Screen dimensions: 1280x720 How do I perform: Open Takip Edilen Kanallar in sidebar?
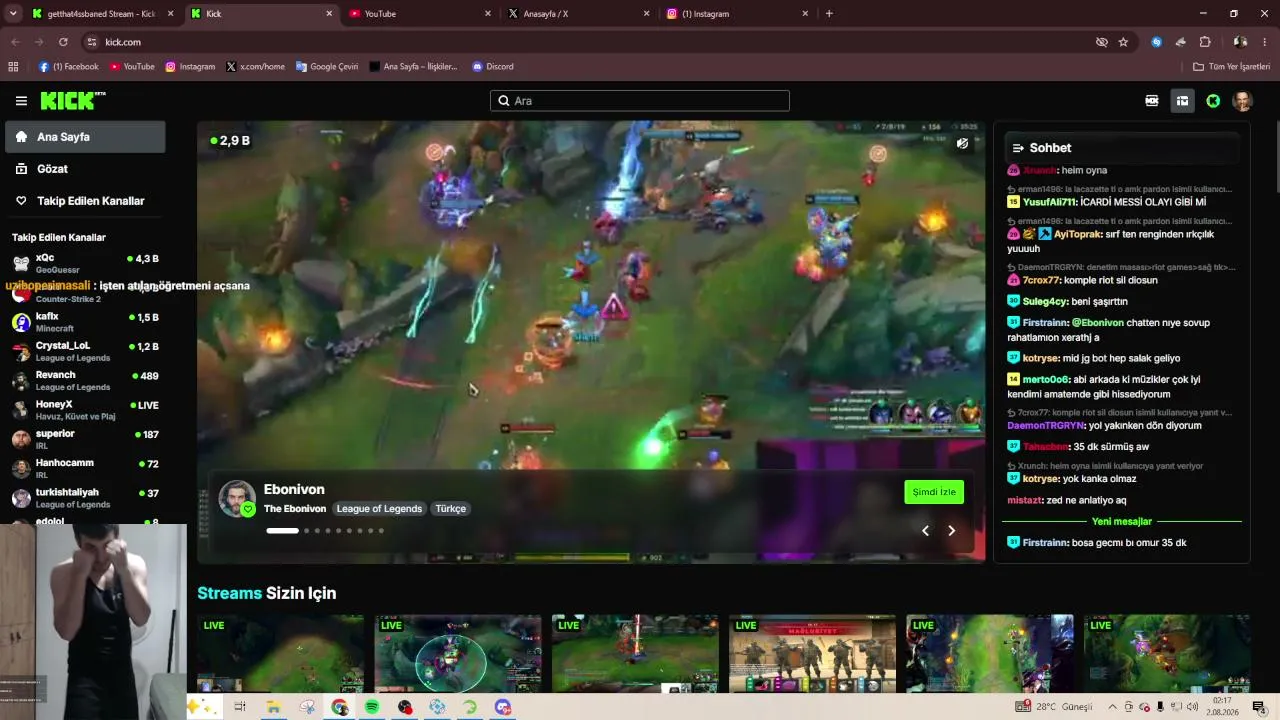[x=85, y=201]
